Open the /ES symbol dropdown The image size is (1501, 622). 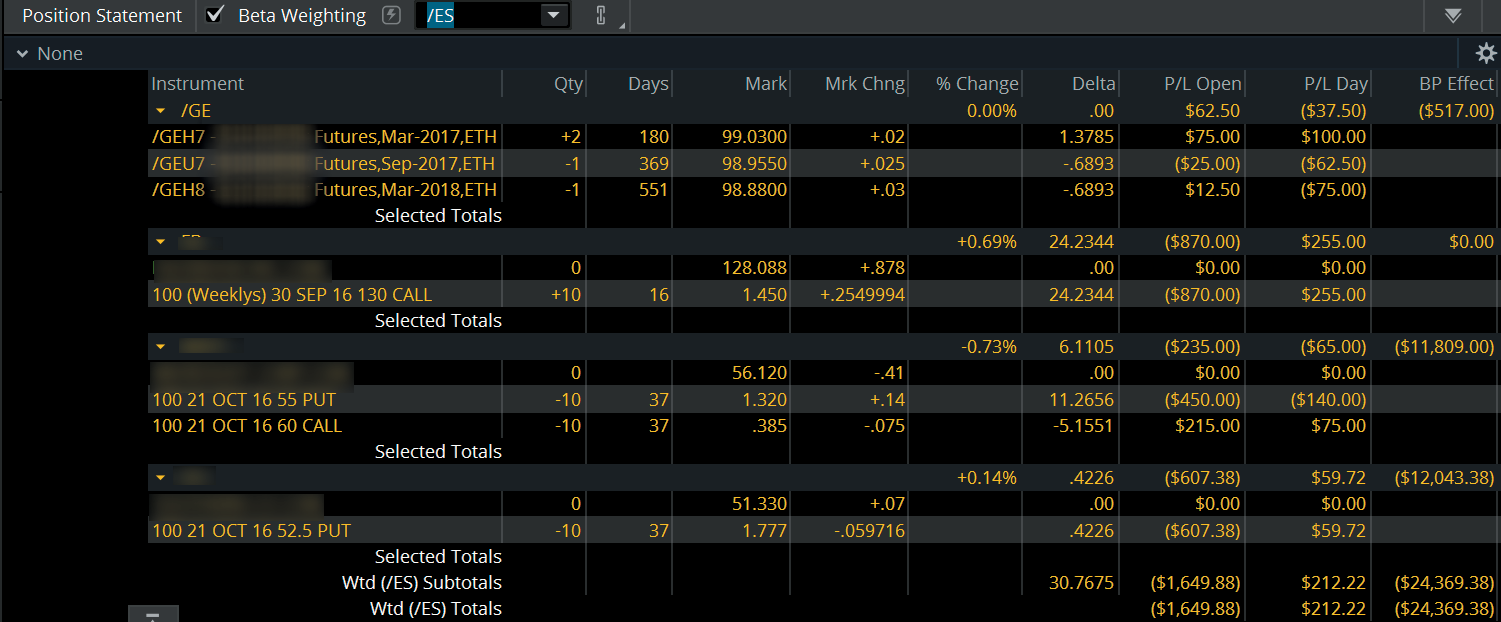[x=553, y=16]
